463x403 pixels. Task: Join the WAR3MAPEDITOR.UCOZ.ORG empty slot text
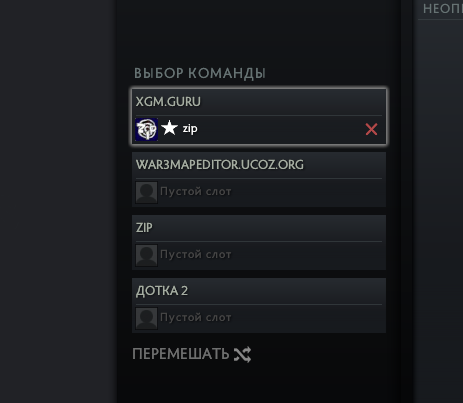[196, 192]
